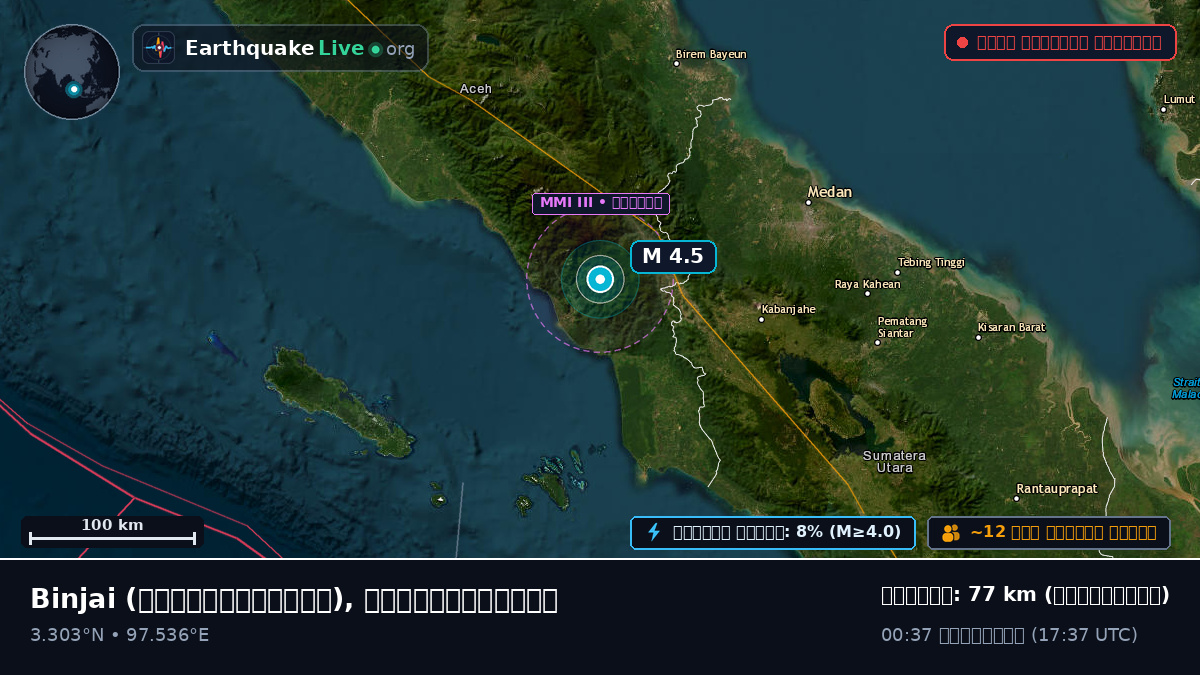The height and width of the screenshot is (675, 1200).
Task: Click the orange people population icon
Action: point(951,532)
